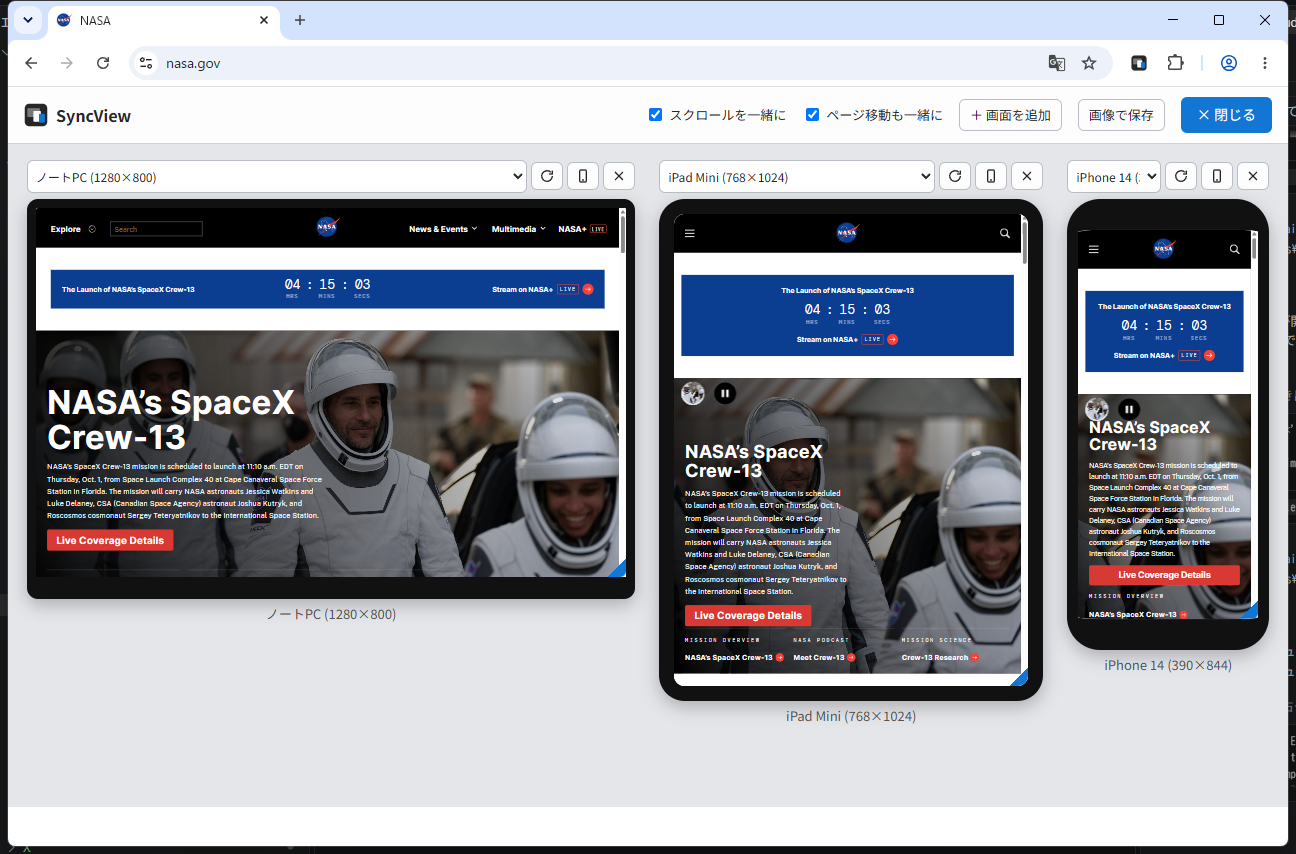Open NASA+ LIVE in the ノートPC preview
Viewport: 1296px width, 854px height.
click(582, 229)
